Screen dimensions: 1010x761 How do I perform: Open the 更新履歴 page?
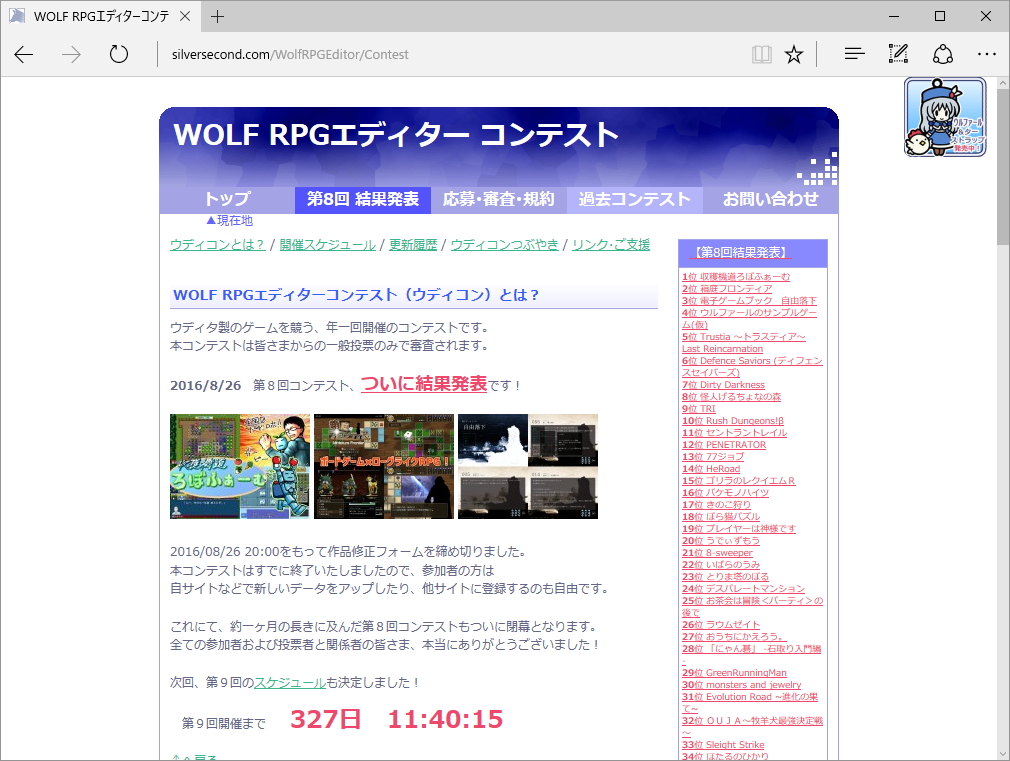pyautogui.click(x=414, y=243)
